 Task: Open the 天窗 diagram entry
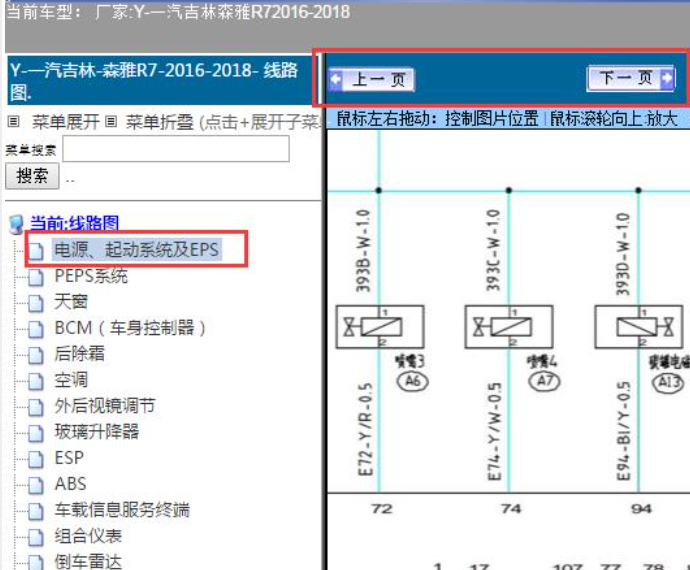(71, 302)
